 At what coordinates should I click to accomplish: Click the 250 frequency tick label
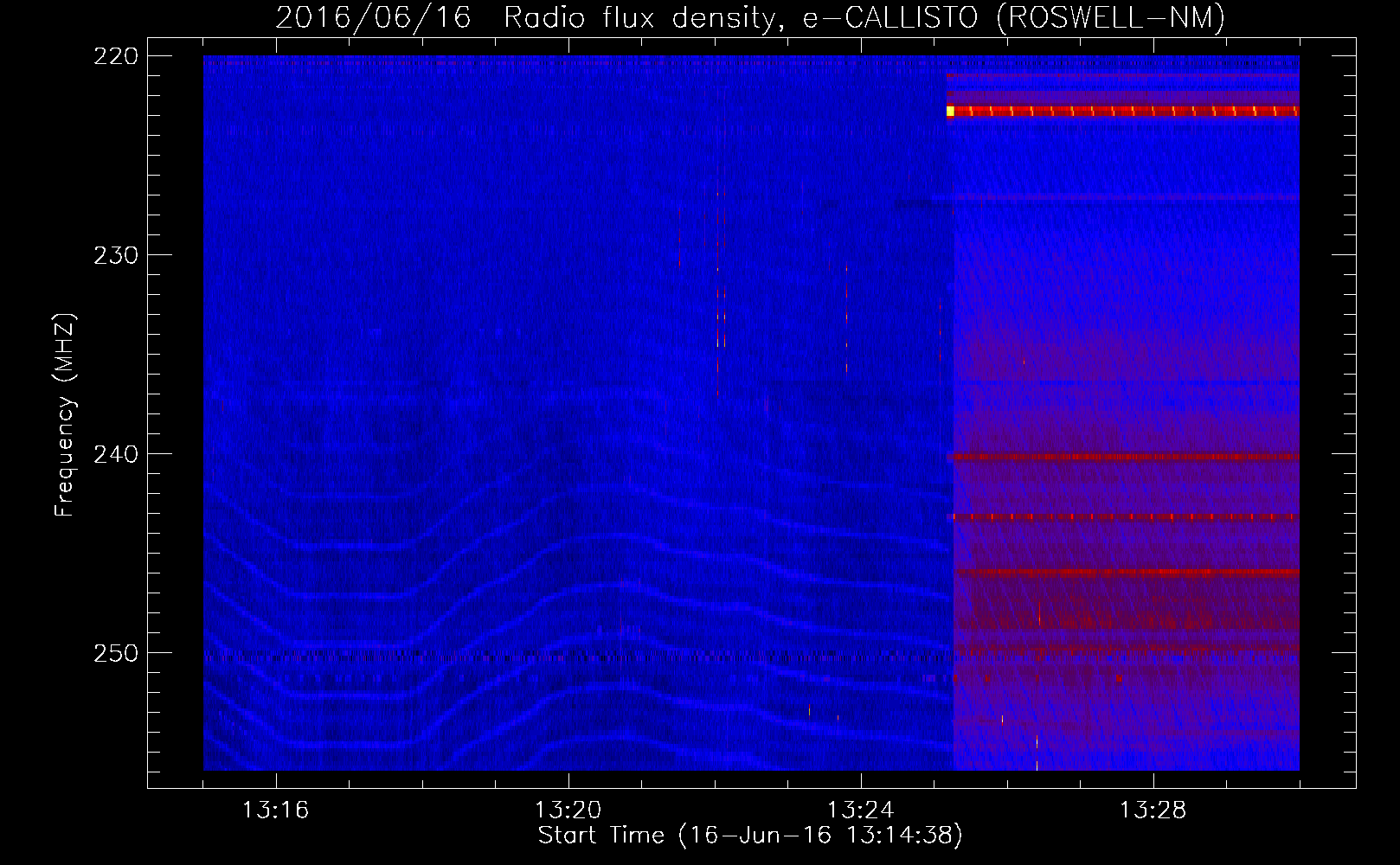click(x=116, y=653)
